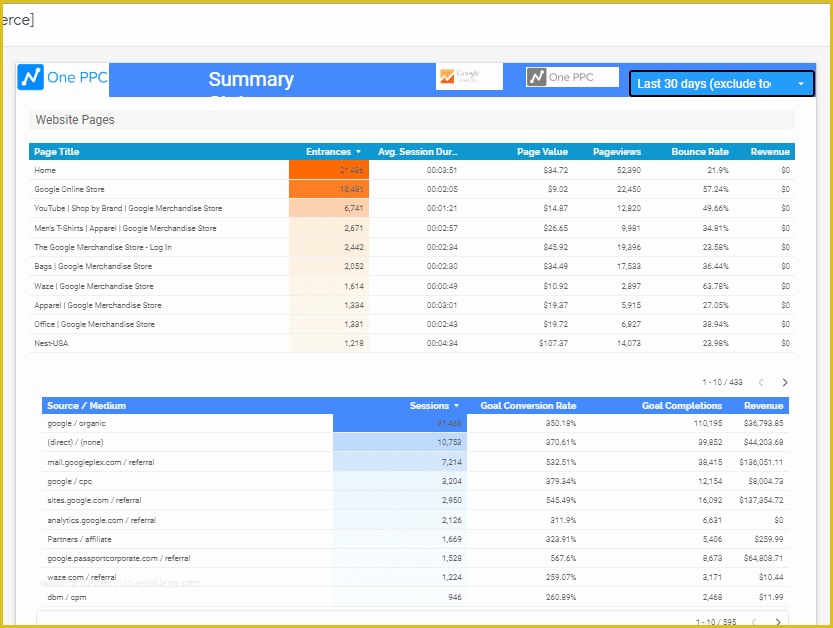Click the Website Pages section heading
The width and height of the screenshot is (833, 628).
point(75,120)
